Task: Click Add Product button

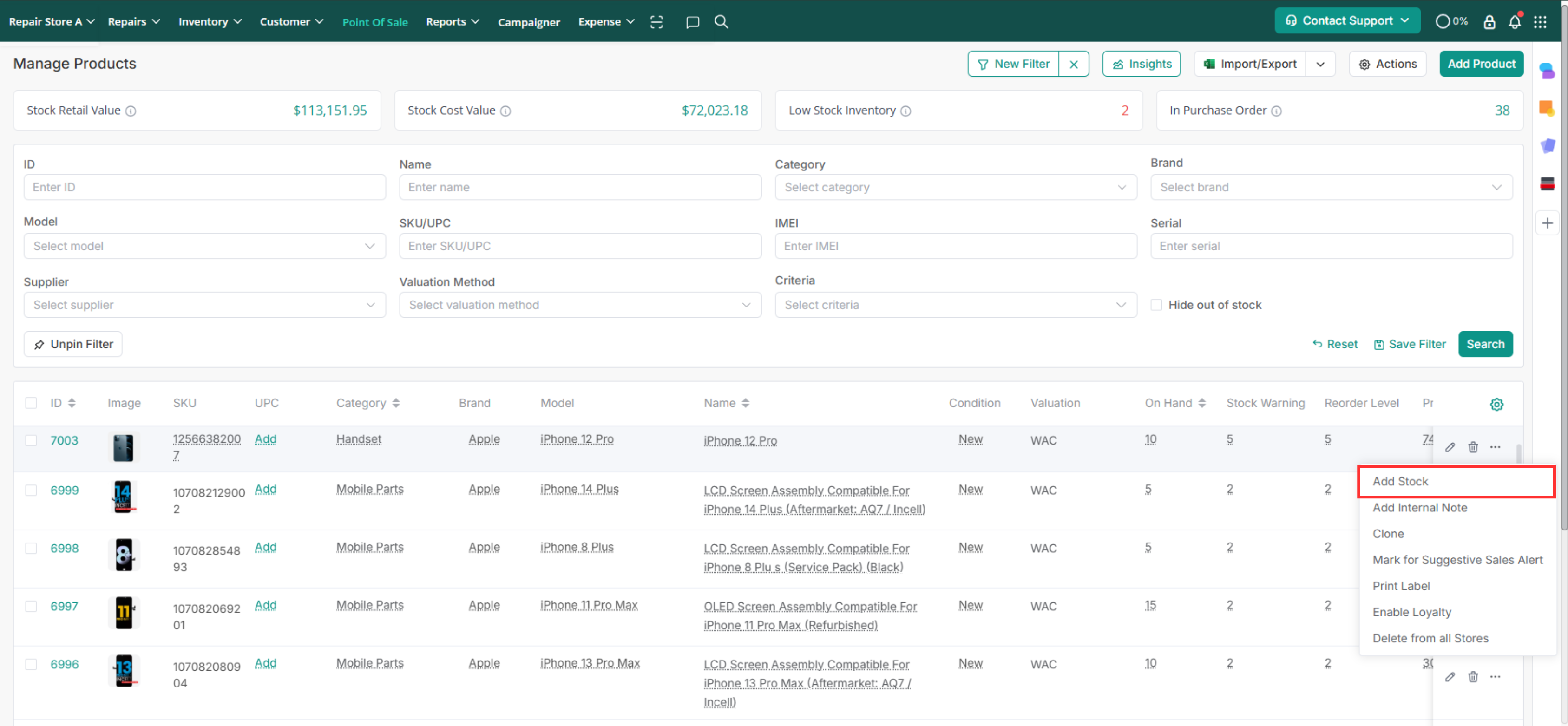Action: coord(1481,64)
